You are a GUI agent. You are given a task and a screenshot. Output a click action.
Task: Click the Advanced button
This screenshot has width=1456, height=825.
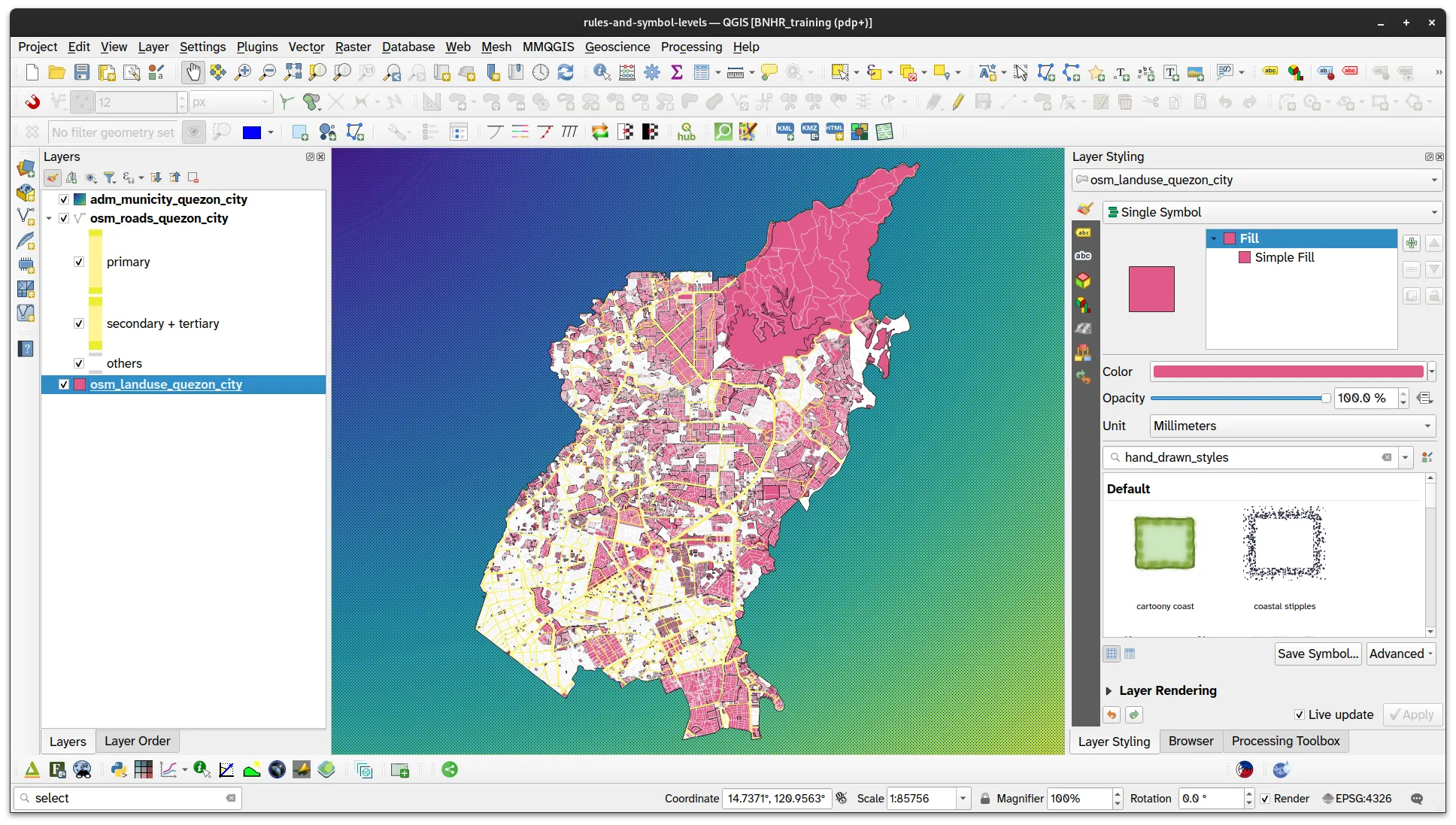[1400, 654]
